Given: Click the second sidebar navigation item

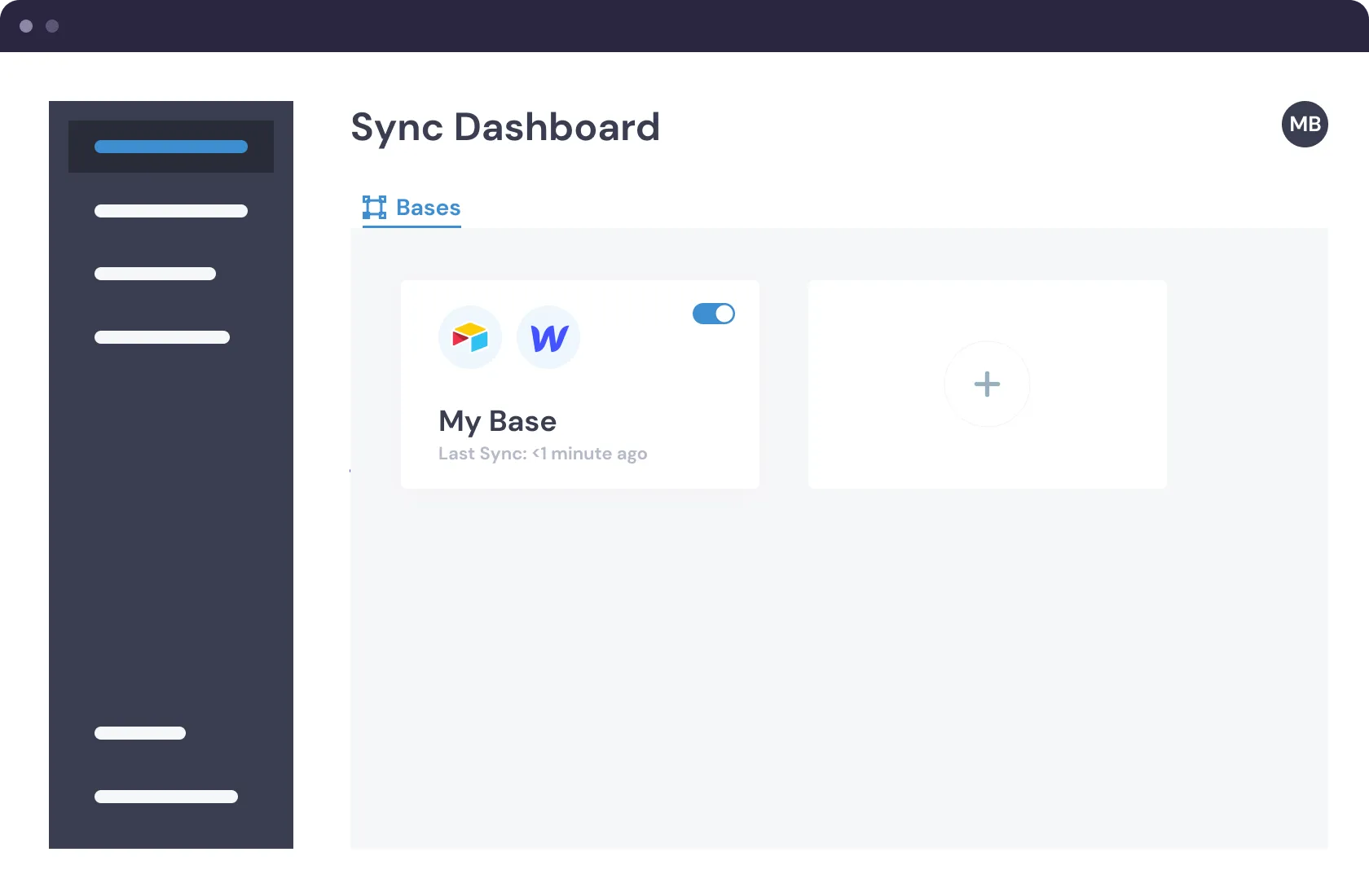Looking at the screenshot, I should point(170,211).
